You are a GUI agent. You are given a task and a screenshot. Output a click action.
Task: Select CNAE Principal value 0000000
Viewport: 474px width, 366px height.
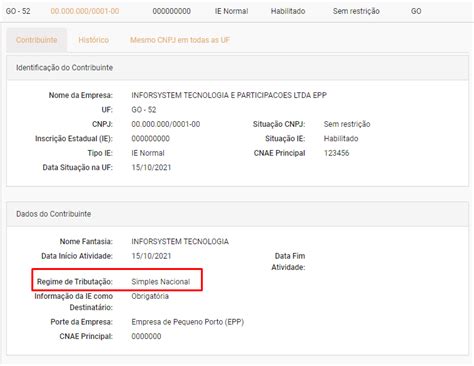click(x=146, y=336)
